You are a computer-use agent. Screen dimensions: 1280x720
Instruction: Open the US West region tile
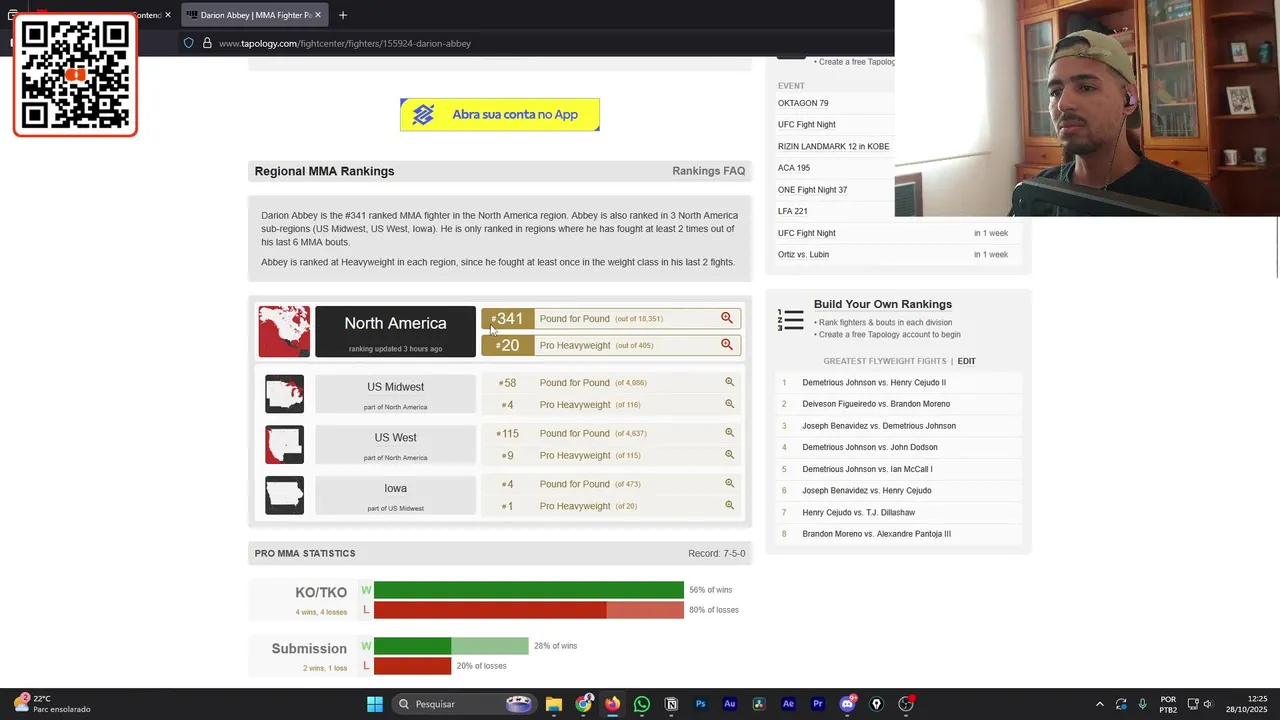coord(395,445)
